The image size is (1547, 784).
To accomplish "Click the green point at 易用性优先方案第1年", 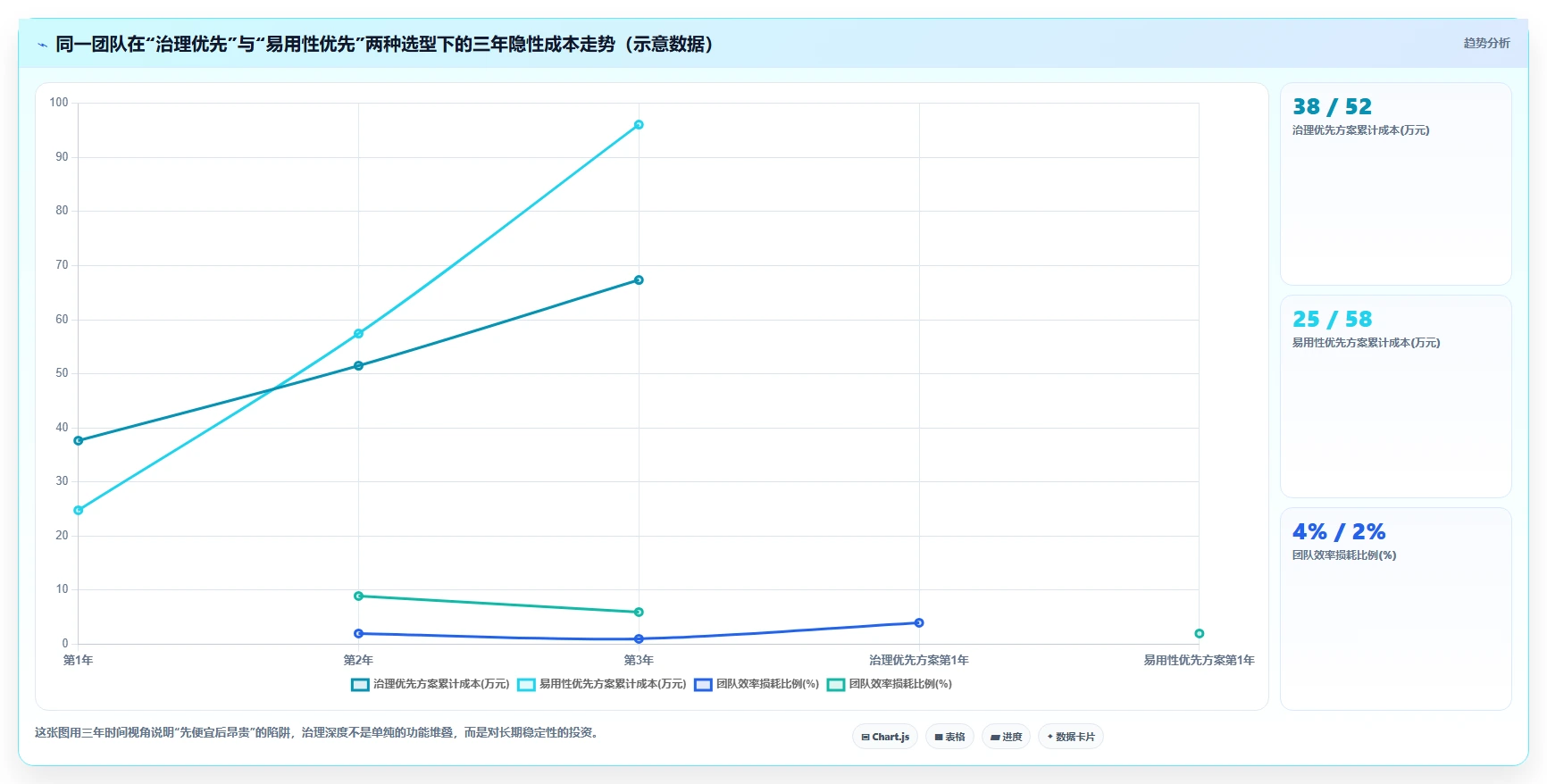I will 1200,634.
